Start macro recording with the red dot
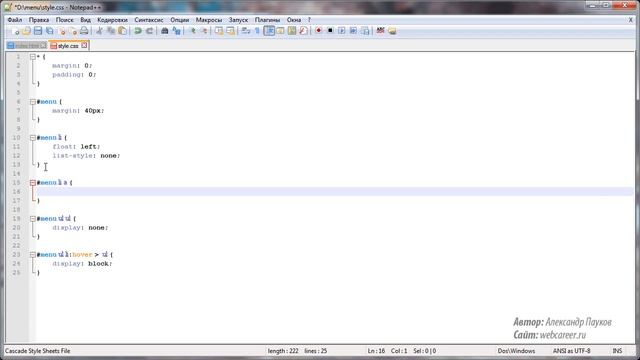The width and height of the screenshot is (640, 360). pos(319,31)
